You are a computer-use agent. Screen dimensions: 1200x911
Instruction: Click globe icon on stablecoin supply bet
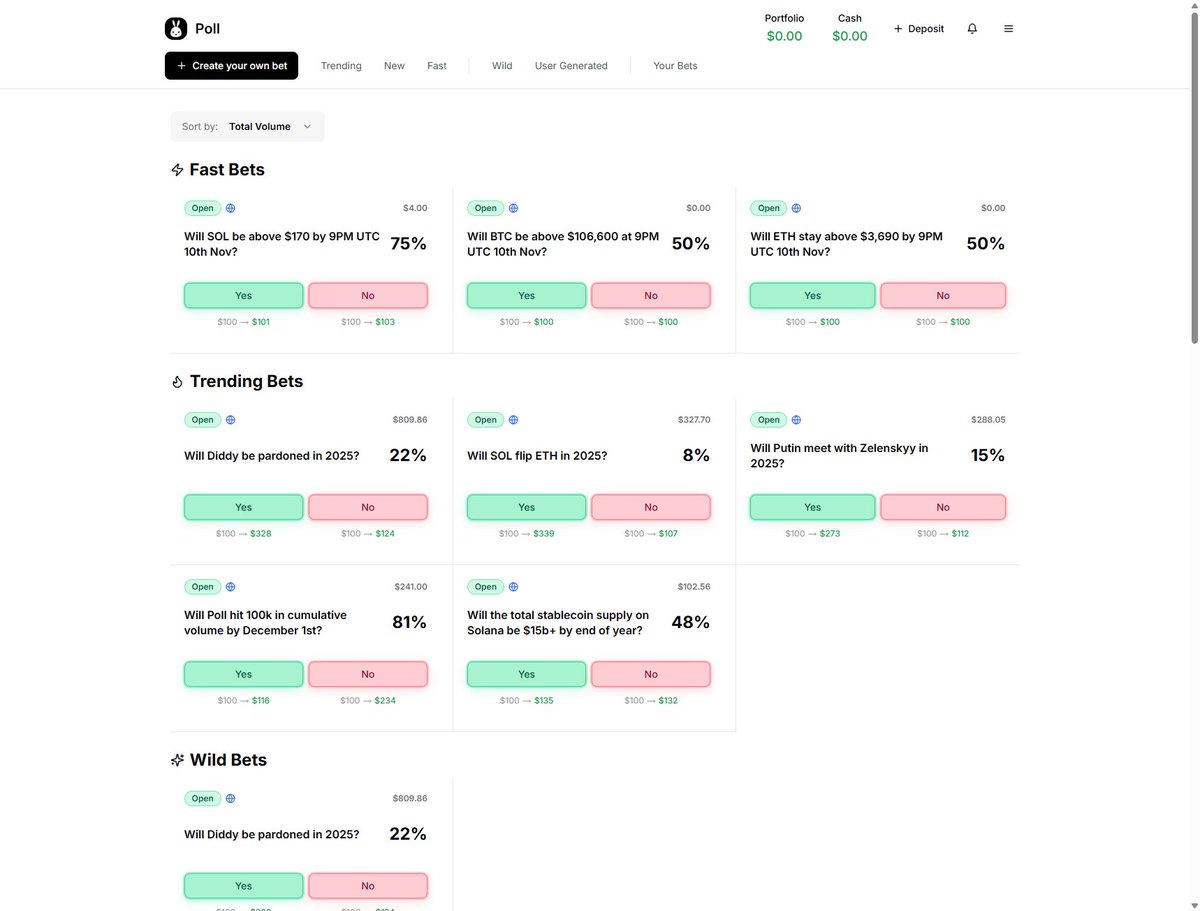pyautogui.click(x=514, y=587)
